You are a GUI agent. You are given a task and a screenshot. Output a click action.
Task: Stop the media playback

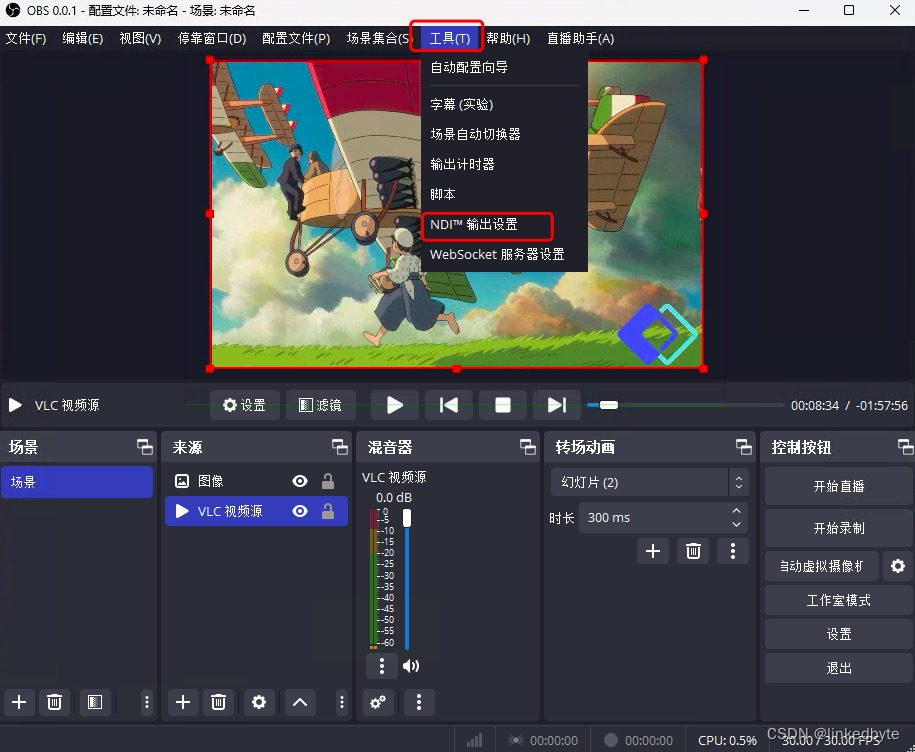click(x=503, y=405)
